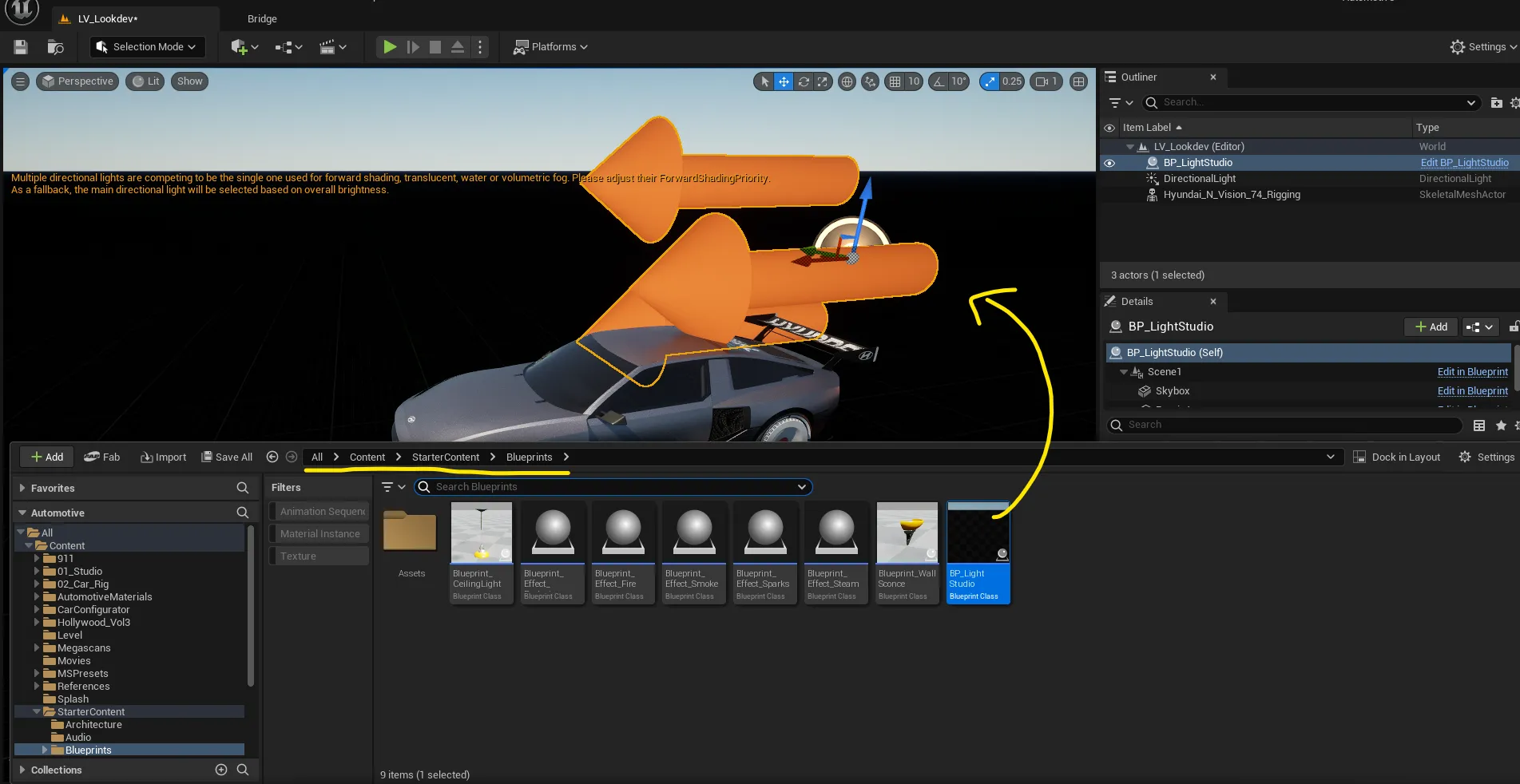Open Outliner filter options icon
The width and height of the screenshot is (1520, 784).
1121,102
